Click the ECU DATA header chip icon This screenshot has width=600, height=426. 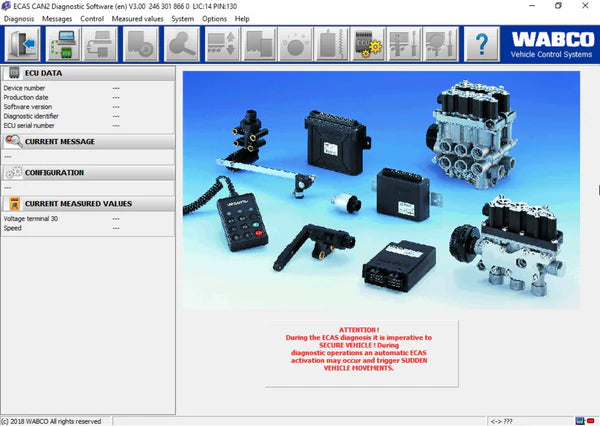[14, 73]
